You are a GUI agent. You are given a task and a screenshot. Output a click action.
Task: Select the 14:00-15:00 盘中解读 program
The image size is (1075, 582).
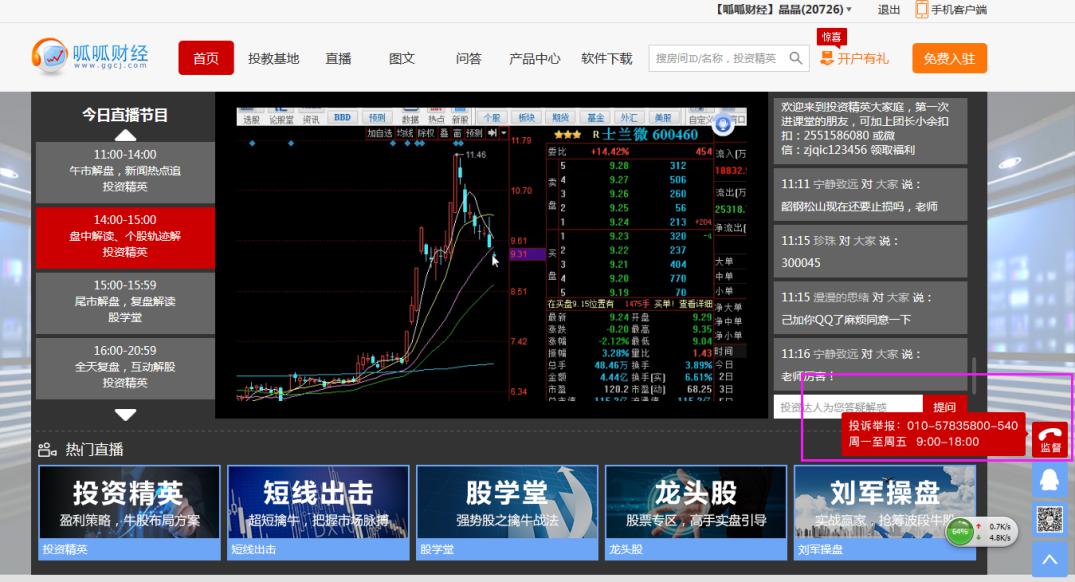click(x=125, y=236)
